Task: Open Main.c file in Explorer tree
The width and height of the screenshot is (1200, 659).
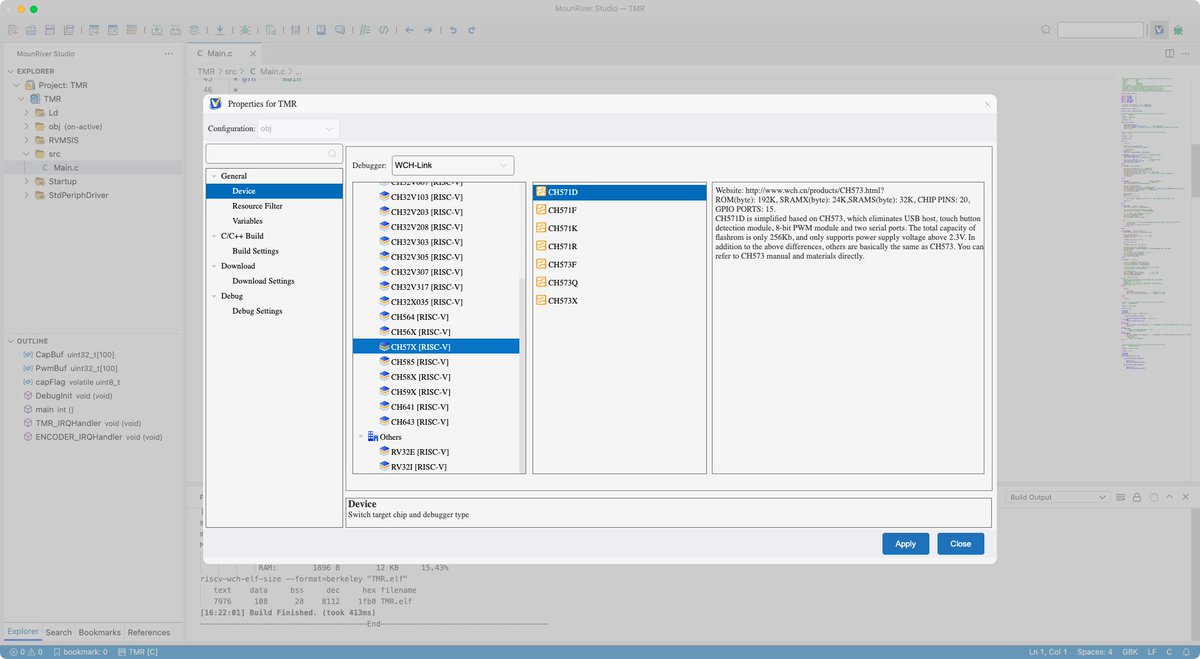Action: click(x=66, y=168)
